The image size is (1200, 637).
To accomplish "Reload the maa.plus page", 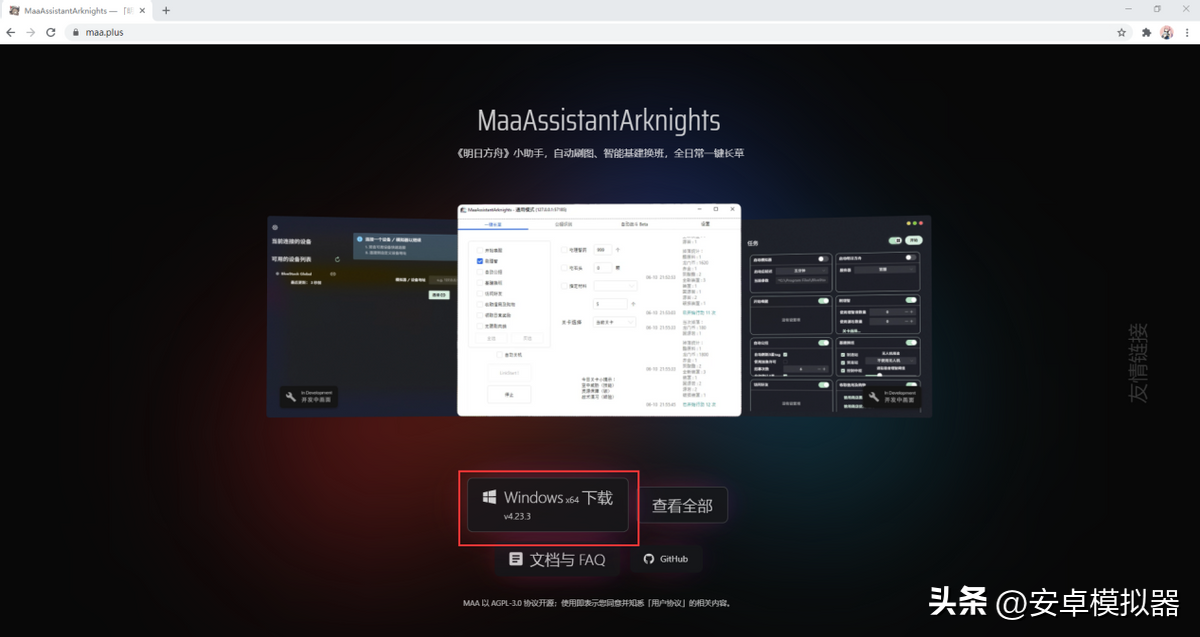I will pyautogui.click(x=50, y=32).
